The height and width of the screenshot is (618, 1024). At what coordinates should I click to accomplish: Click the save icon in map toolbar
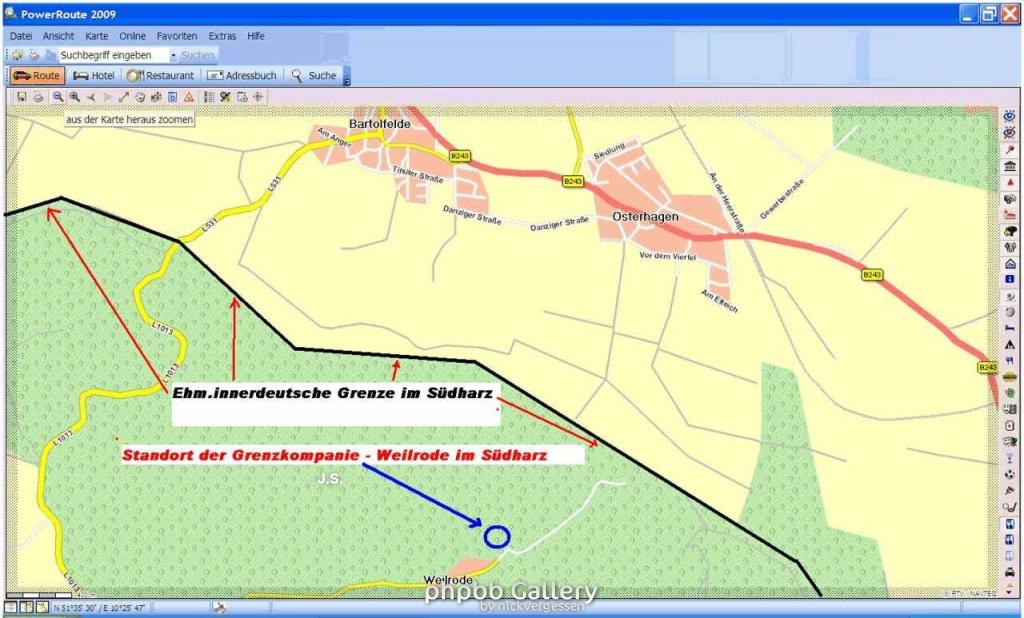(x=21, y=97)
